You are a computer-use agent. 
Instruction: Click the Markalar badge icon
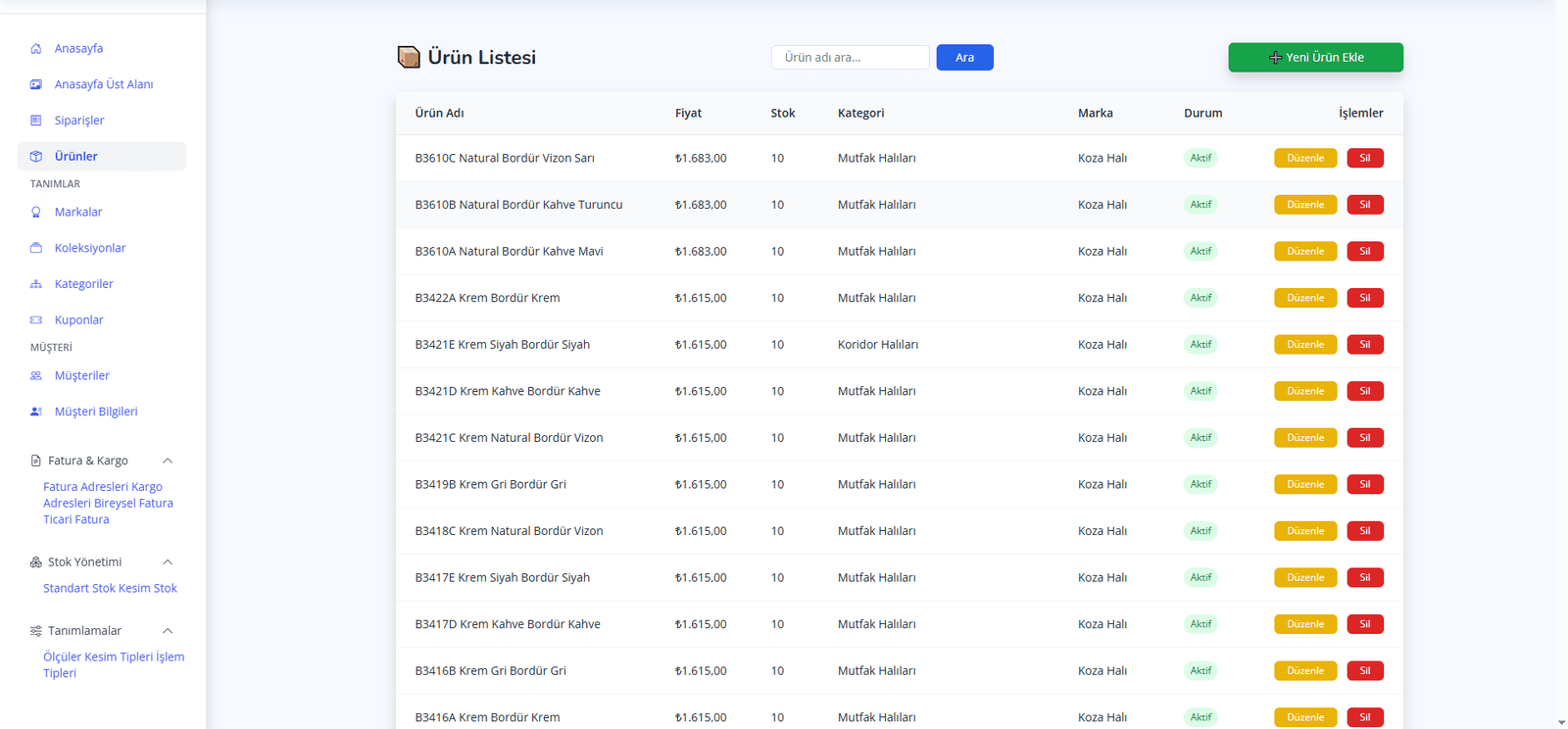pyautogui.click(x=36, y=212)
